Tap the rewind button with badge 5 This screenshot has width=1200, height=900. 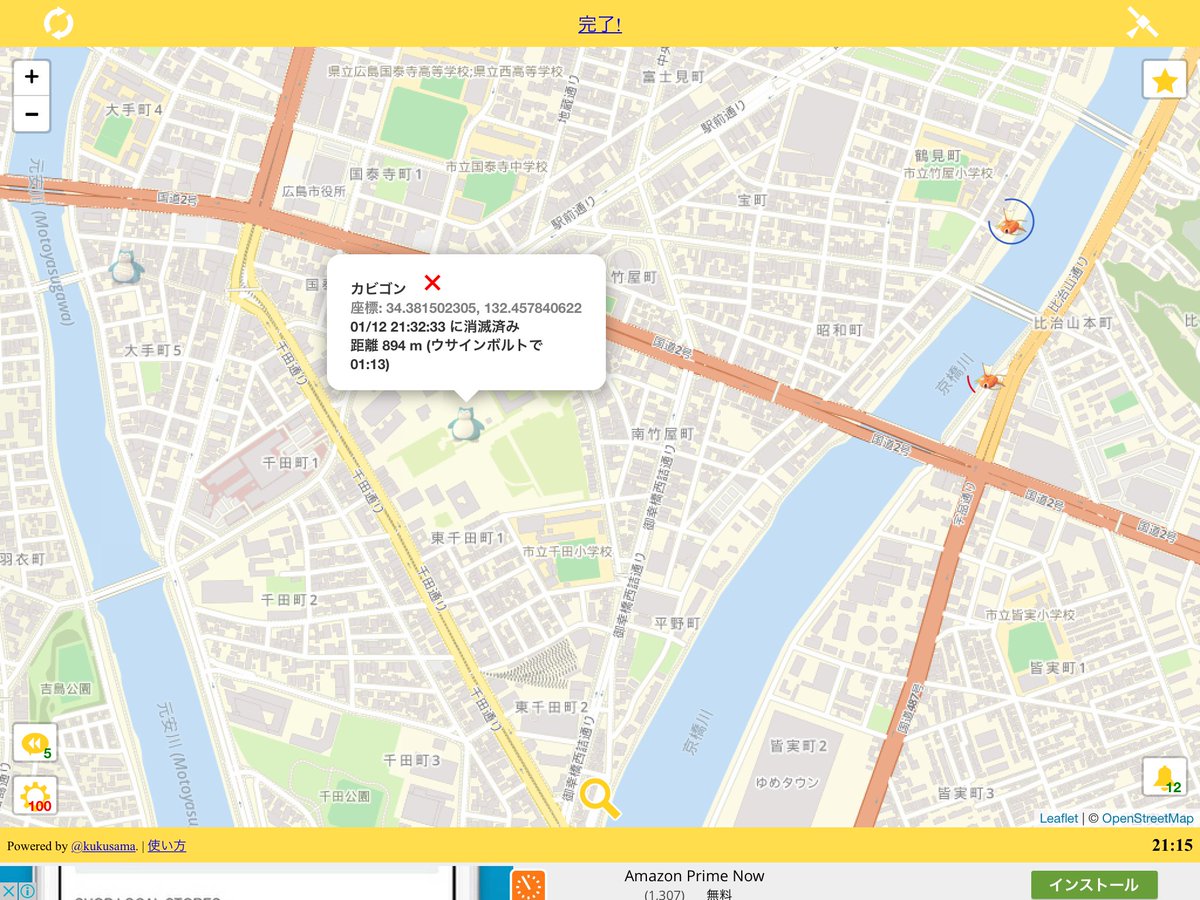coord(35,743)
